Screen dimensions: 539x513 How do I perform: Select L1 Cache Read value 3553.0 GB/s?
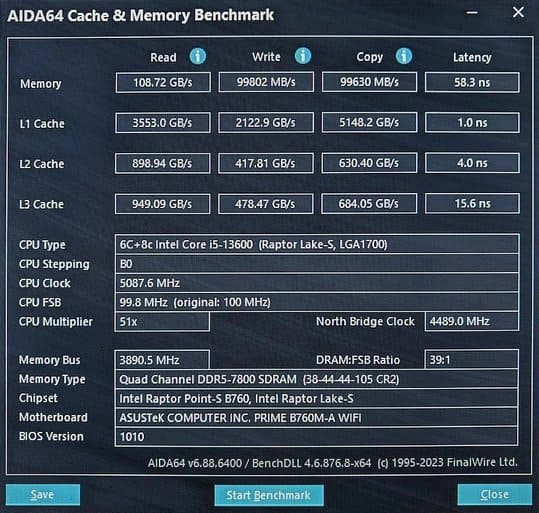(x=163, y=123)
